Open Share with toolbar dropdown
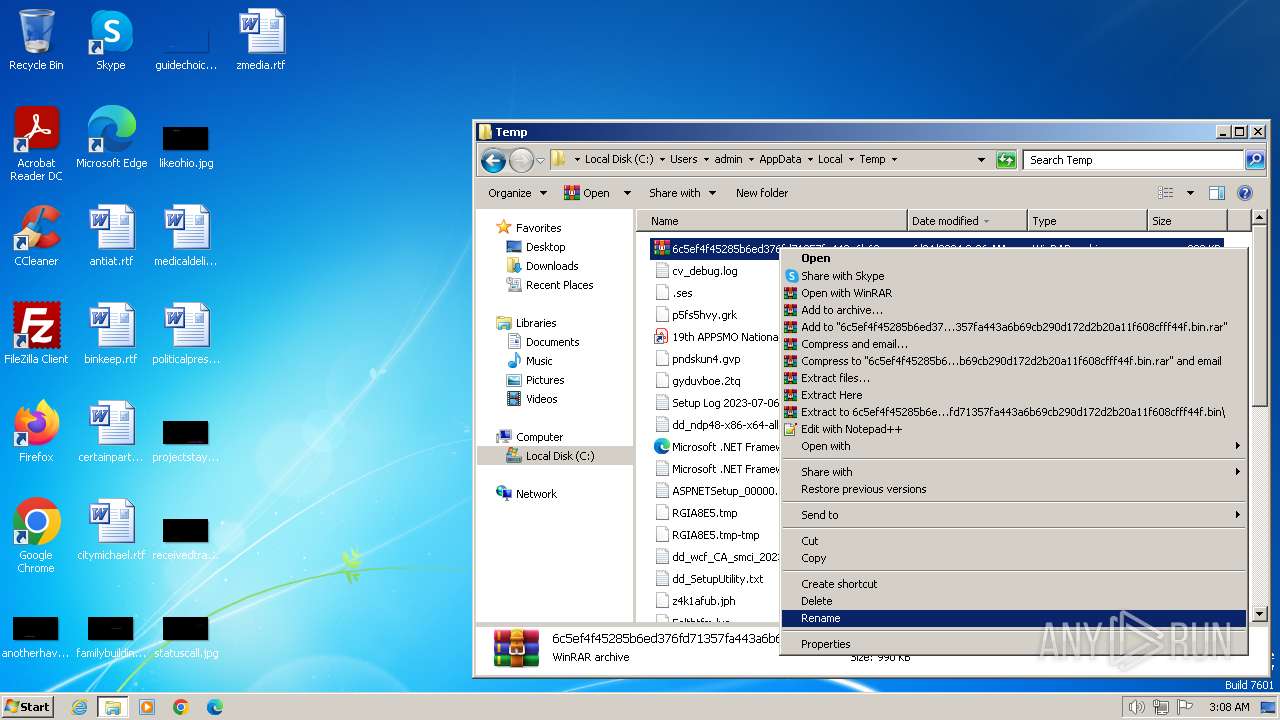Screen dimensions: 1280x720 pyautogui.click(x=682, y=193)
